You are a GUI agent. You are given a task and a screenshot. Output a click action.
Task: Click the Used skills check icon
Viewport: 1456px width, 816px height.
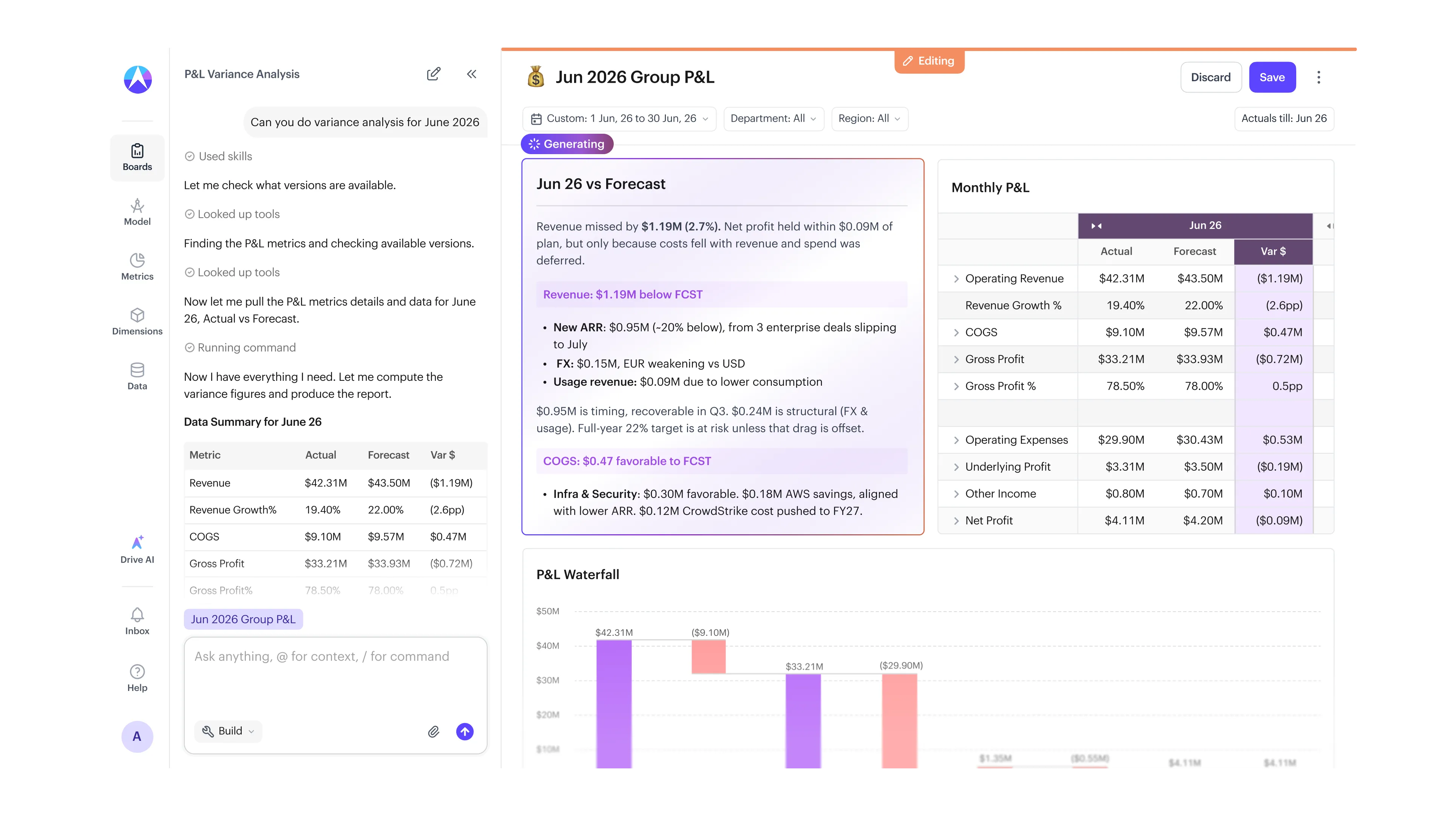coord(190,157)
